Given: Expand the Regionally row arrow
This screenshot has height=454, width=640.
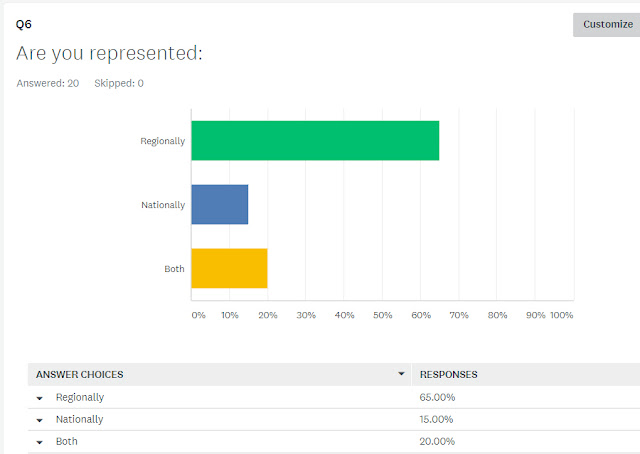Looking at the screenshot, I should pos(40,398).
